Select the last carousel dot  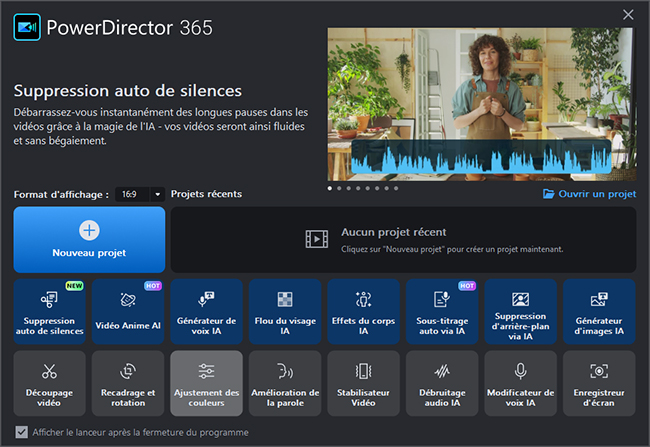pyautogui.click(x=396, y=188)
